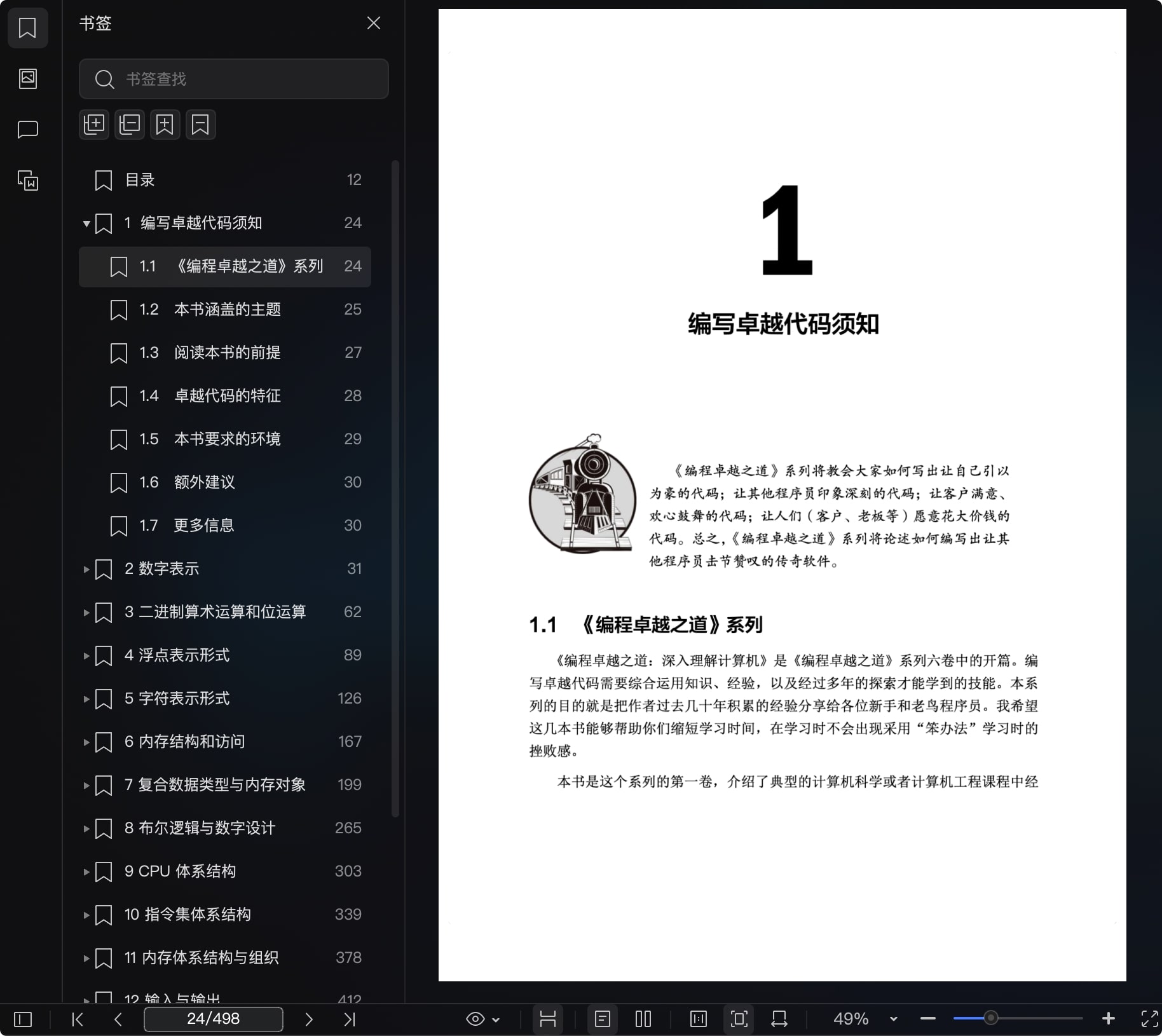This screenshot has width=1162, height=1036.
Task: Click page number 339 for chapter 10
Action: [348, 915]
